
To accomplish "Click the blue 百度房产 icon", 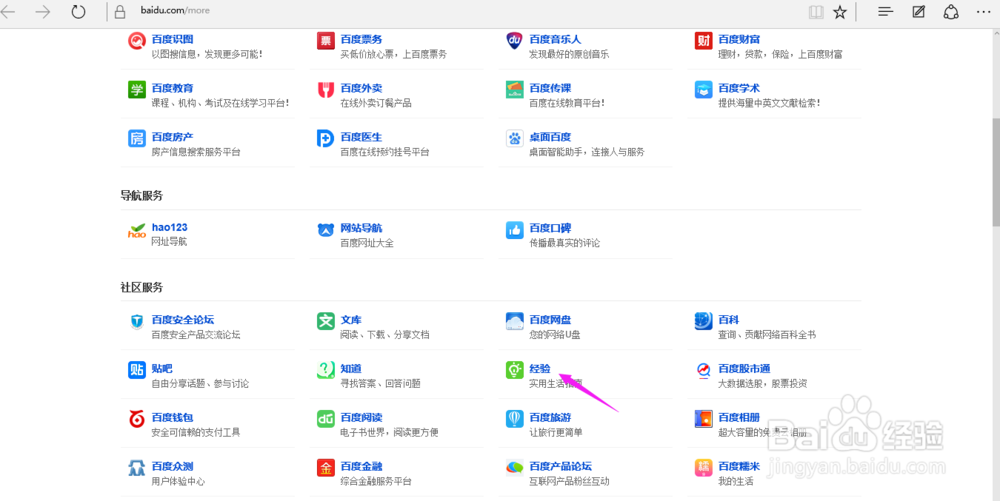I will point(136,138).
